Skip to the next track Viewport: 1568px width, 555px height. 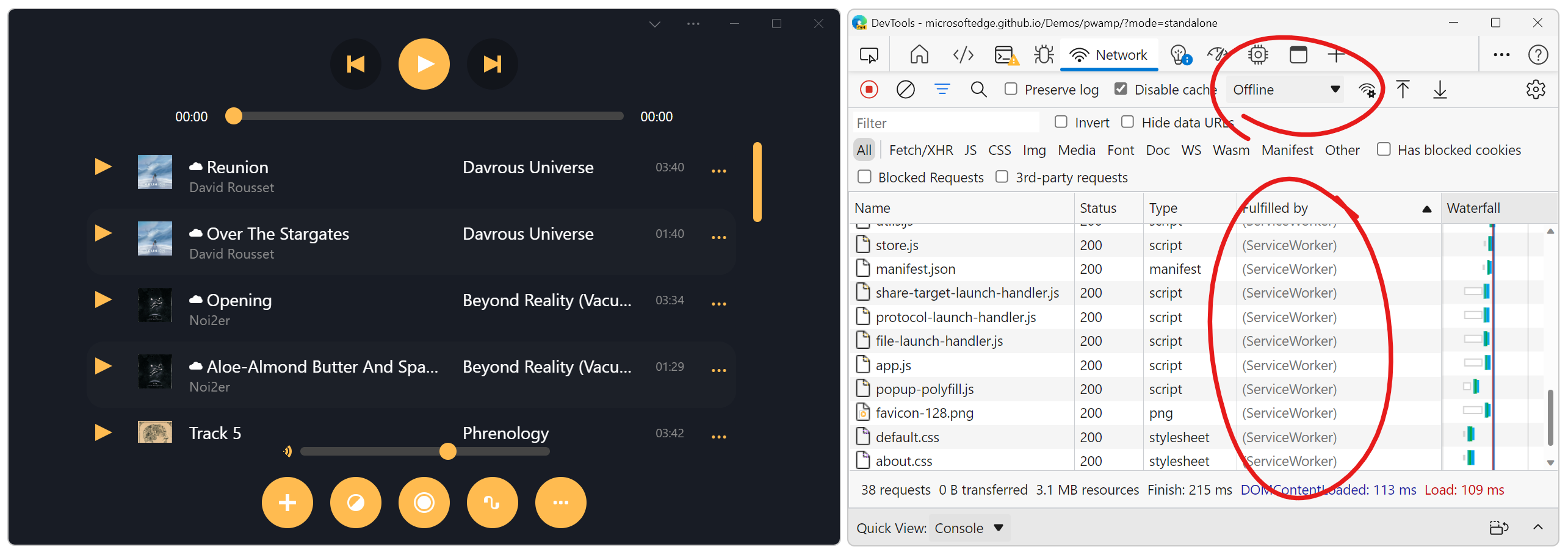point(492,64)
